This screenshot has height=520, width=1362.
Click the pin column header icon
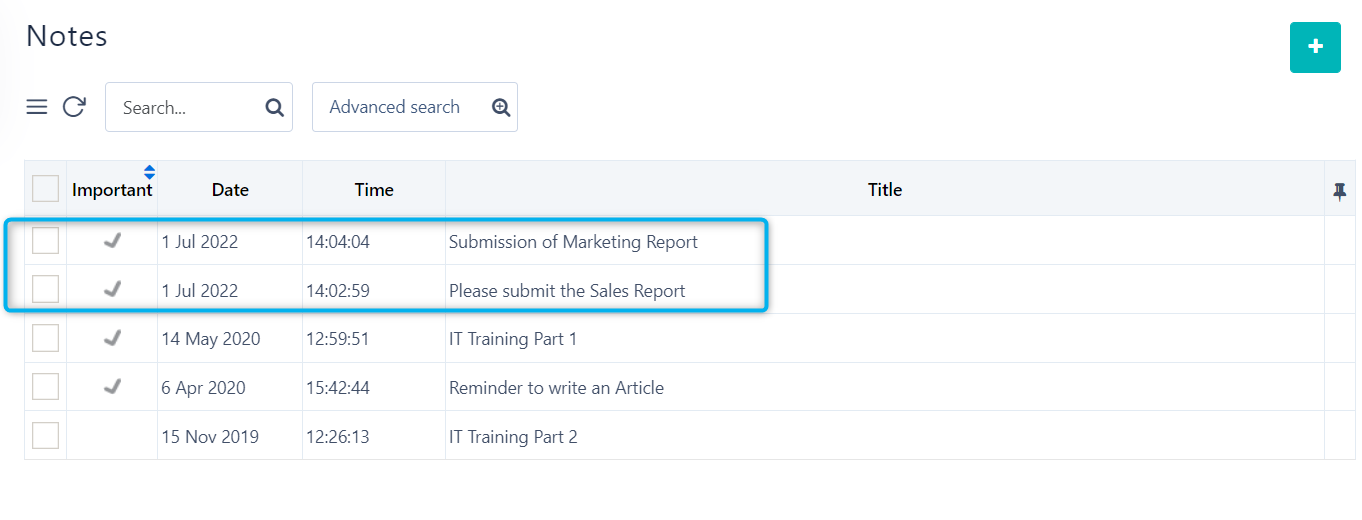(1340, 191)
